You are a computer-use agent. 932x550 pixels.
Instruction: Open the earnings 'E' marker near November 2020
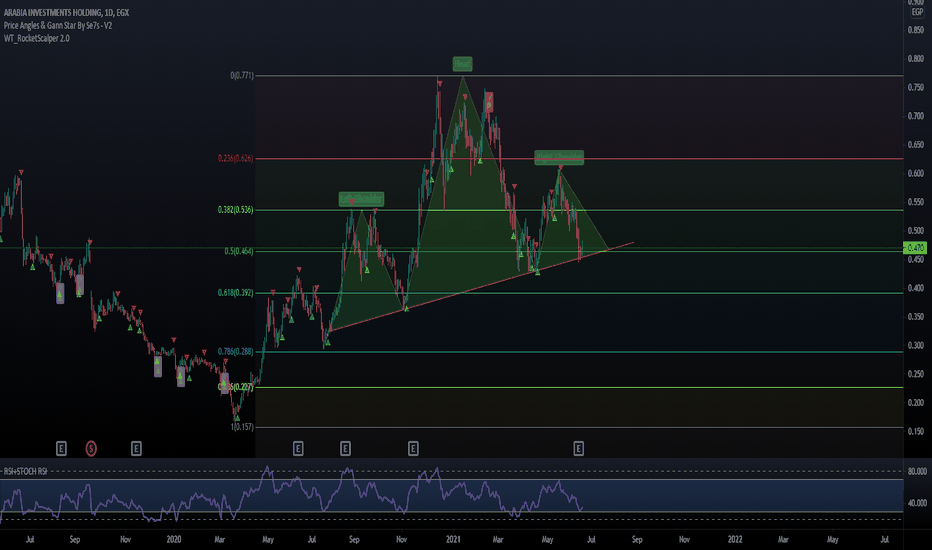coord(413,448)
